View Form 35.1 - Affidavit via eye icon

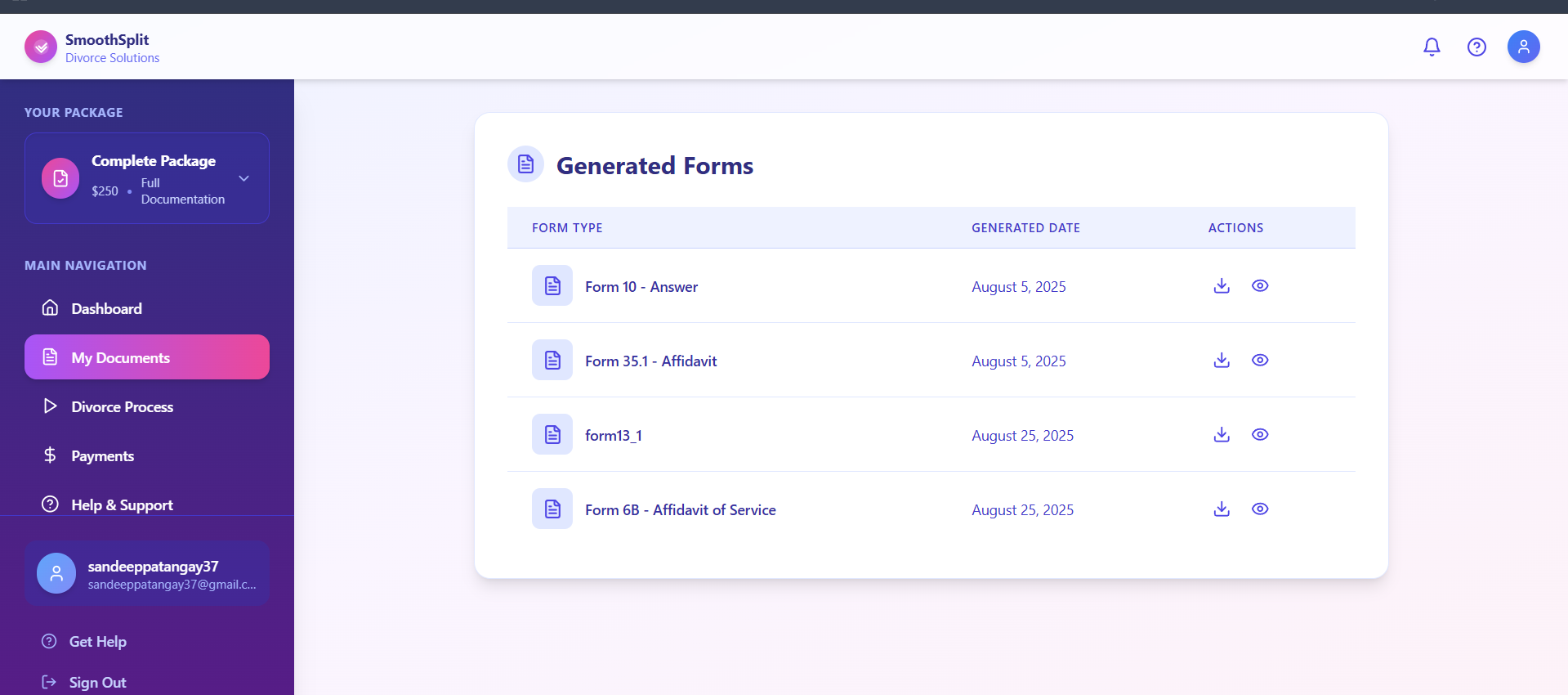coord(1260,360)
